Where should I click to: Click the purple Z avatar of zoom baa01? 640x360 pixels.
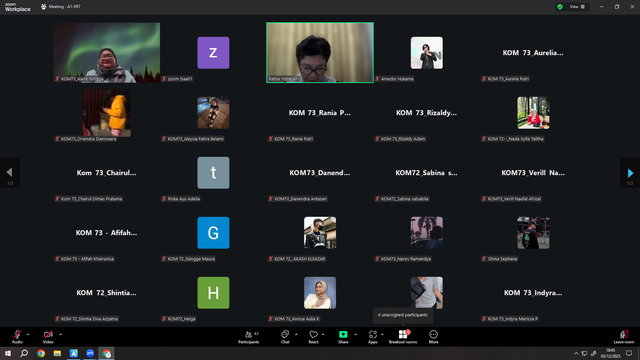pyautogui.click(x=213, y=53)
